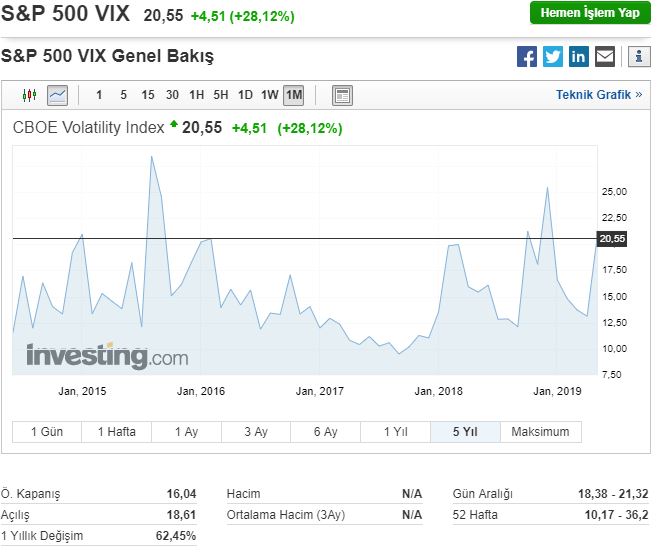Choose the 1D chart interval

pos(245,95)
